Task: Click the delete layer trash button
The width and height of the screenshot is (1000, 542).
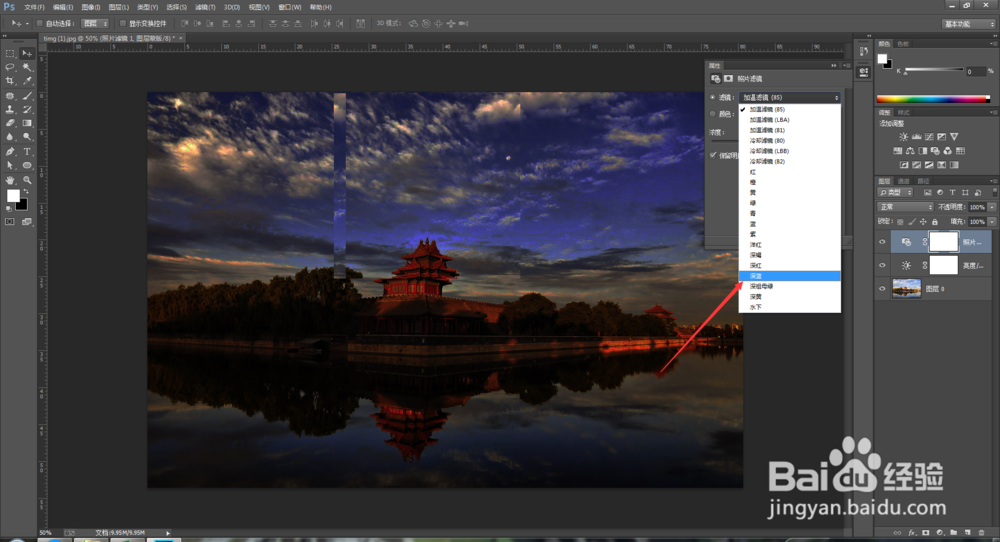Action: [x=982, y=532]
